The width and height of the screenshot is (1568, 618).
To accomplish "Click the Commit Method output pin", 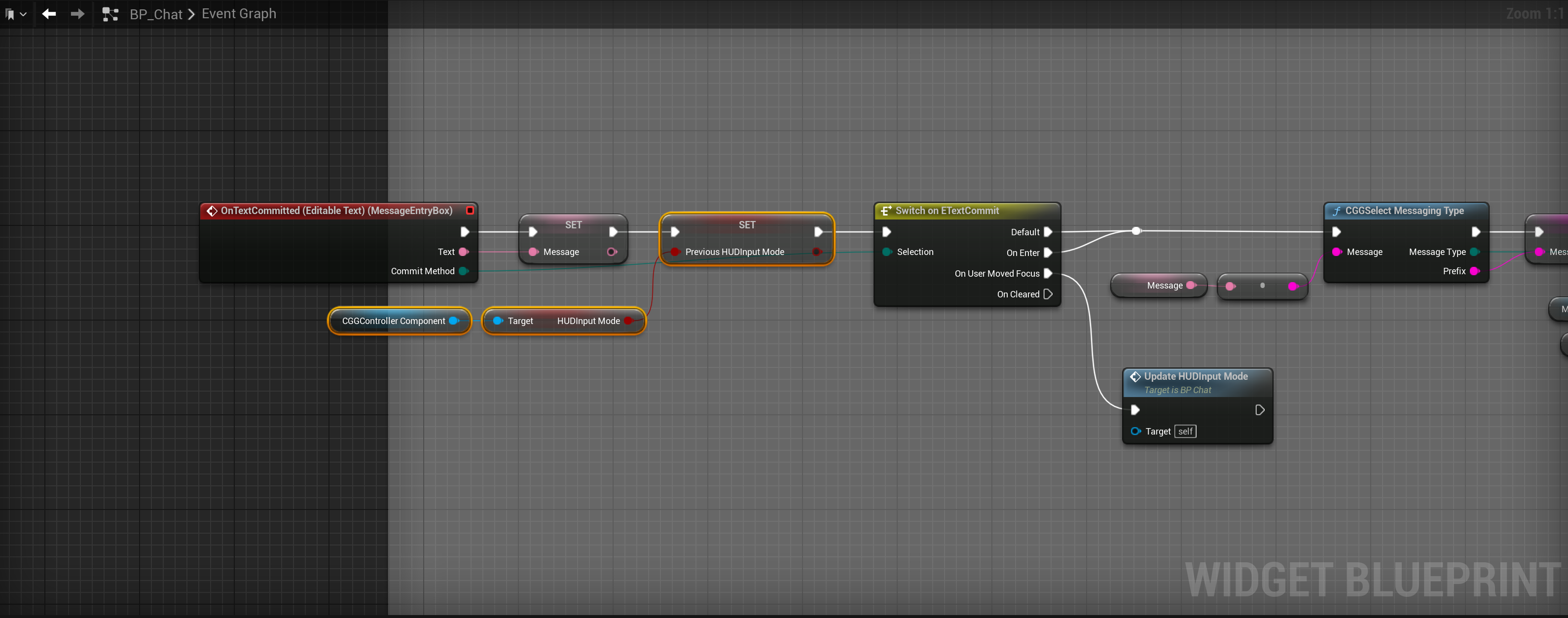I will click(463, 271).
